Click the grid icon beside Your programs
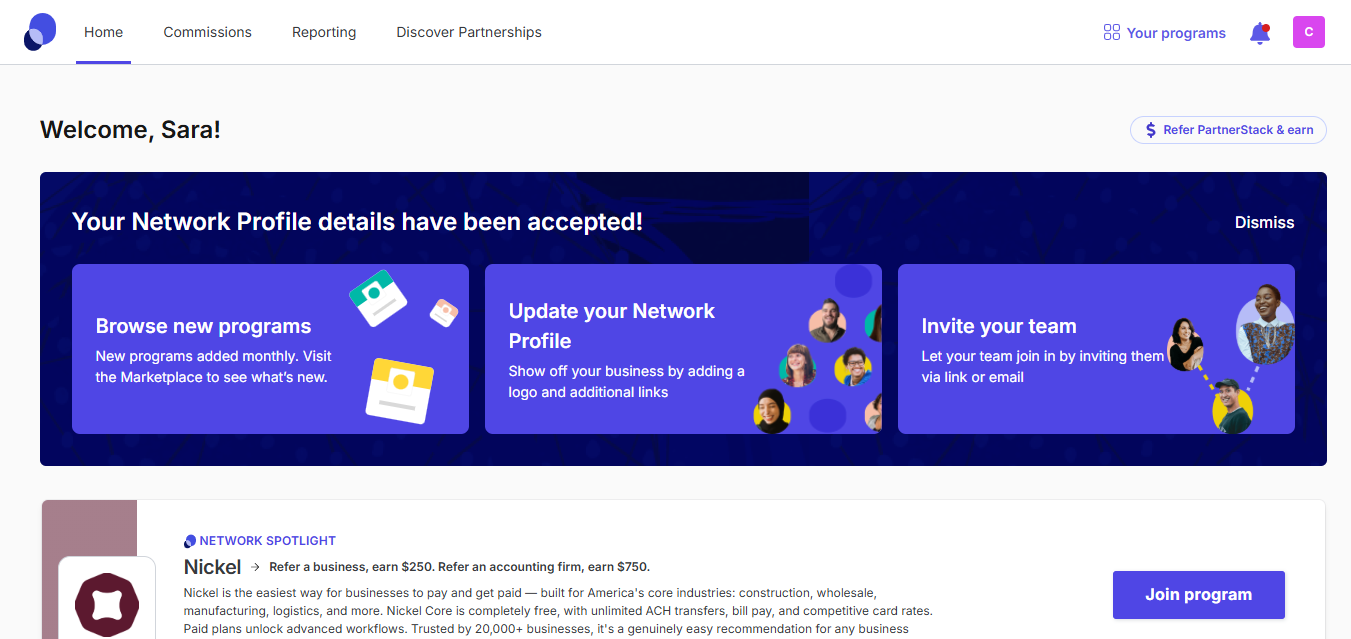This screenshot has height=639, width=1351. [x=1111, y=33]
